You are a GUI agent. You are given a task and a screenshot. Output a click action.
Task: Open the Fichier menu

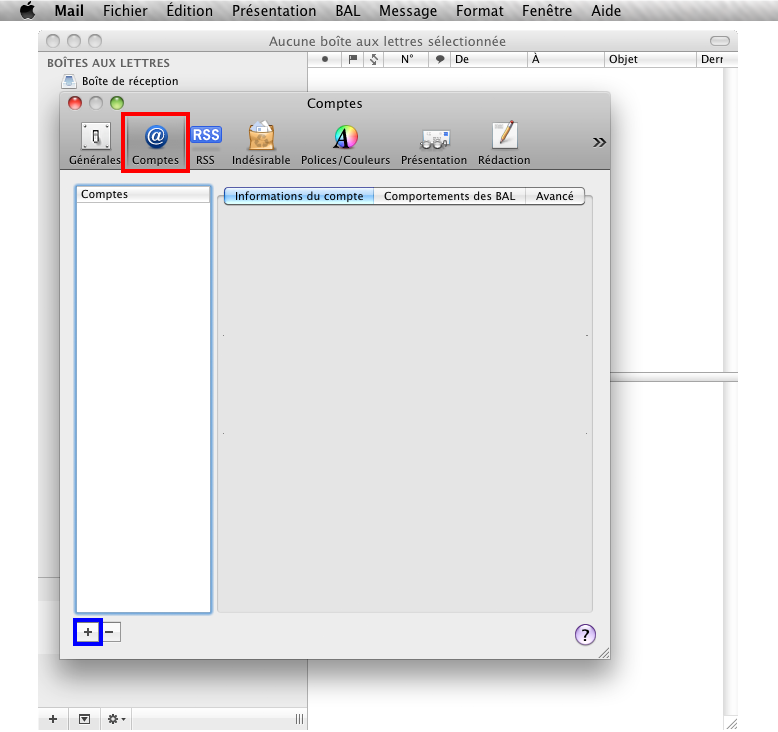point(125,10)
